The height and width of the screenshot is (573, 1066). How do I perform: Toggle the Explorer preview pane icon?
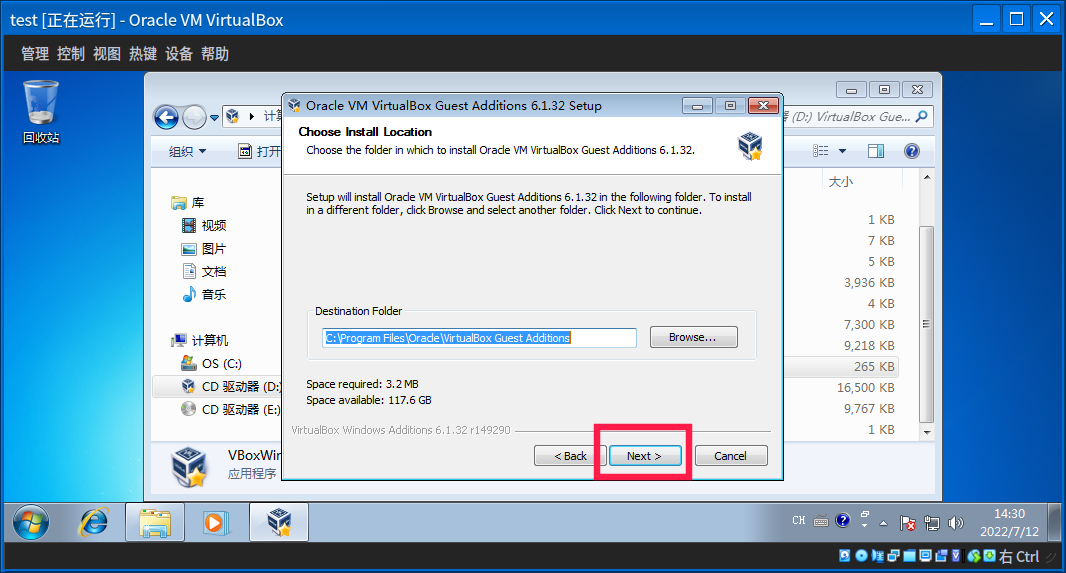point(876,151)
